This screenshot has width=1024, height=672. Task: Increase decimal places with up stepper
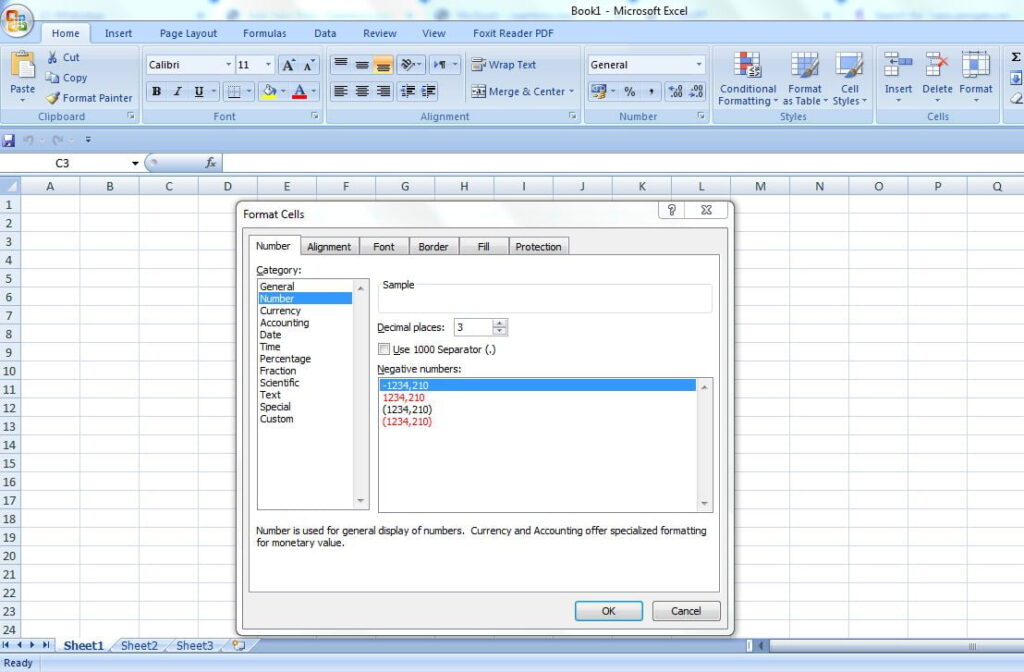pyautogui.click(x=500, y=323)
